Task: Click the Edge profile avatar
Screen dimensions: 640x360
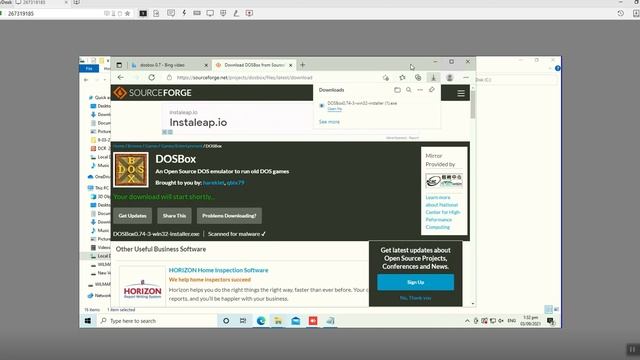Action: (x=449, y=77)
